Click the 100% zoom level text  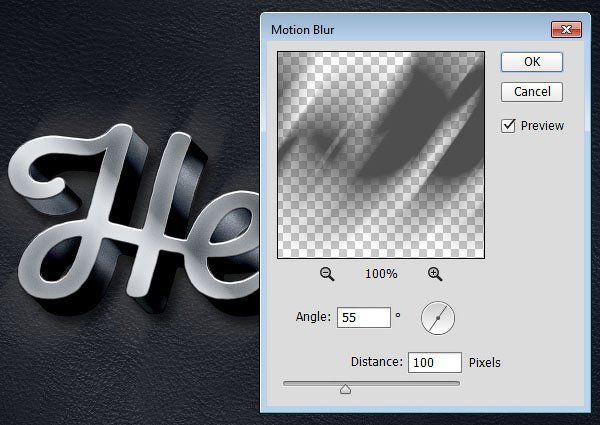(381, 274)
